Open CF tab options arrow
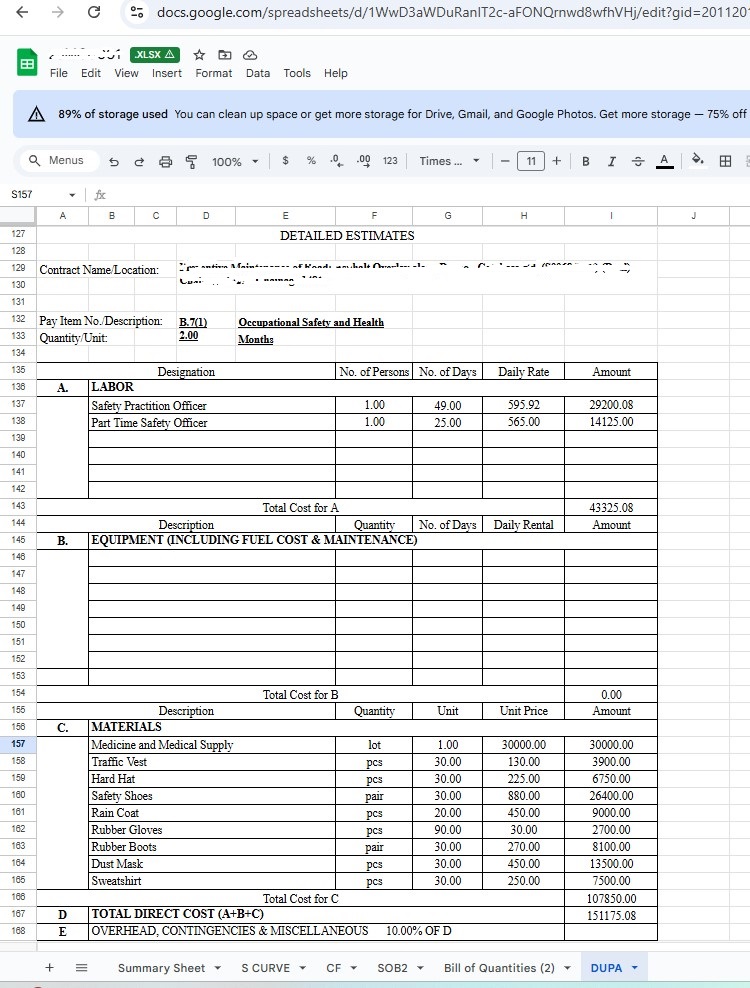Image resolution: width=750 pixels, height=988 pixels. [x=354, y=967]
